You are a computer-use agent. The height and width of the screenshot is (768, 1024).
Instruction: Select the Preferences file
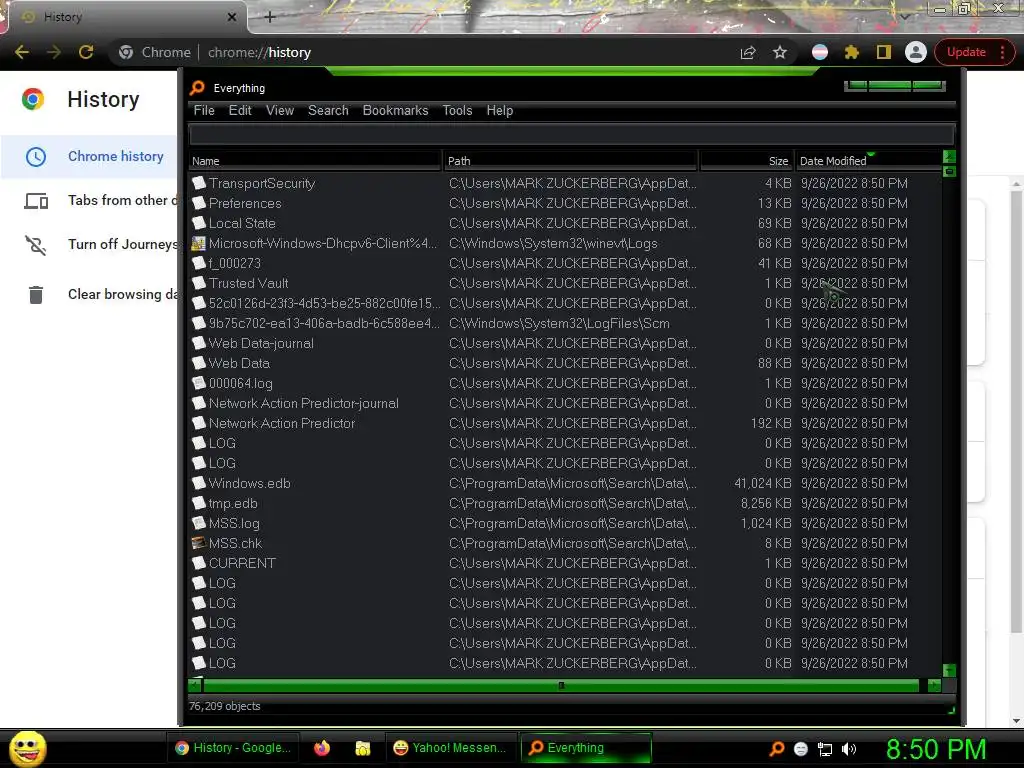pyautogui.click(x=245, y=203)
